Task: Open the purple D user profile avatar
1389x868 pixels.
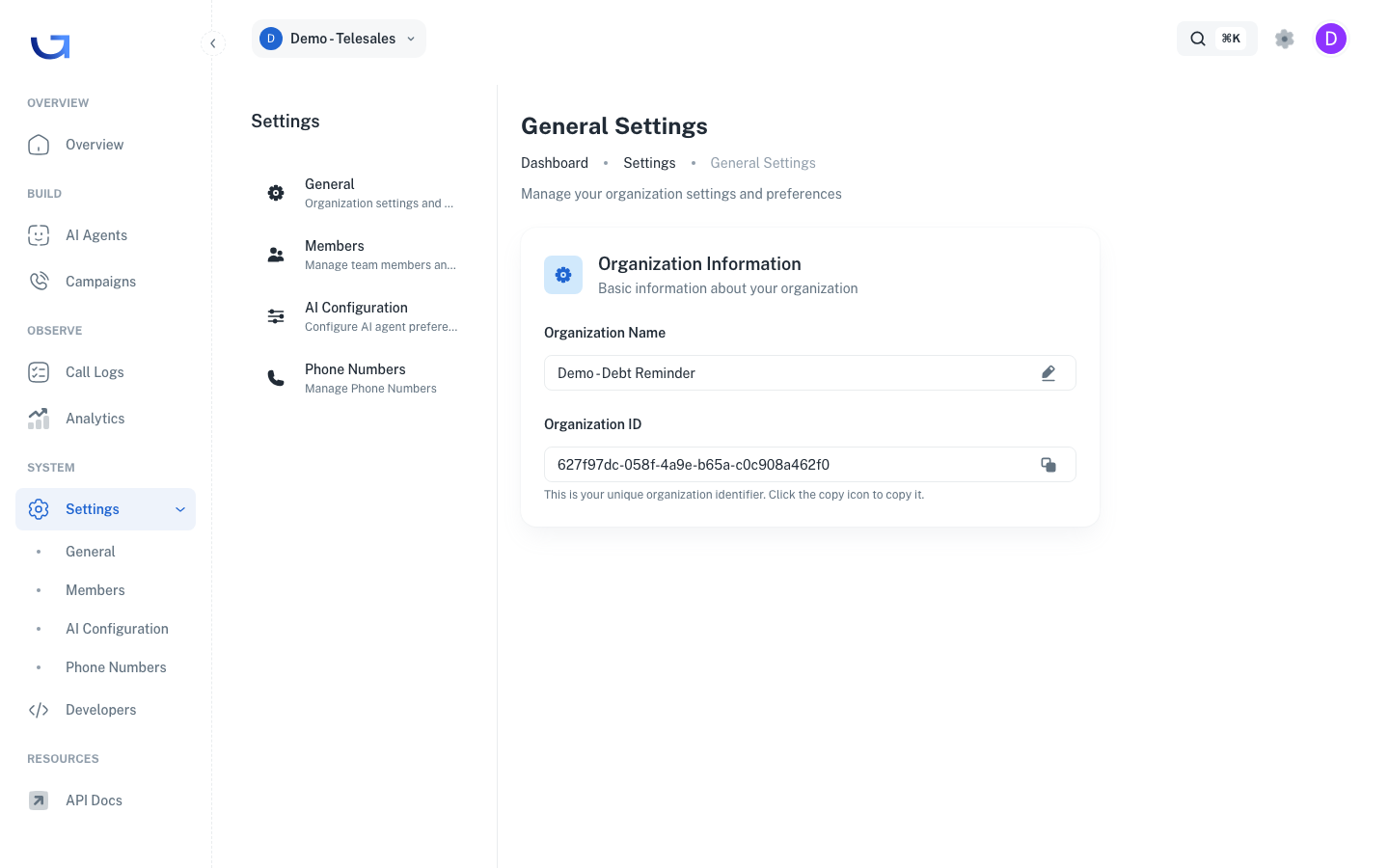Action: [x=1331, y=39]
